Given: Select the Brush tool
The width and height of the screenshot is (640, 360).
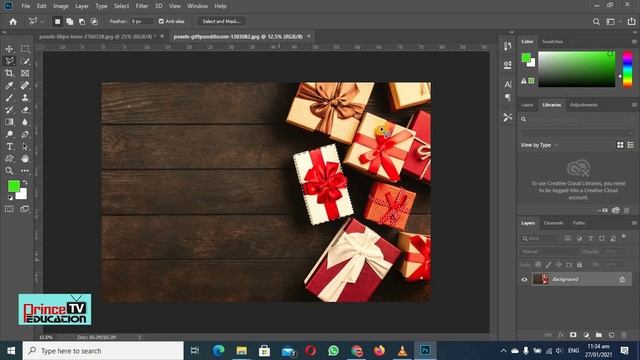Looking at the screenshot, I should [x=9, y=98].
